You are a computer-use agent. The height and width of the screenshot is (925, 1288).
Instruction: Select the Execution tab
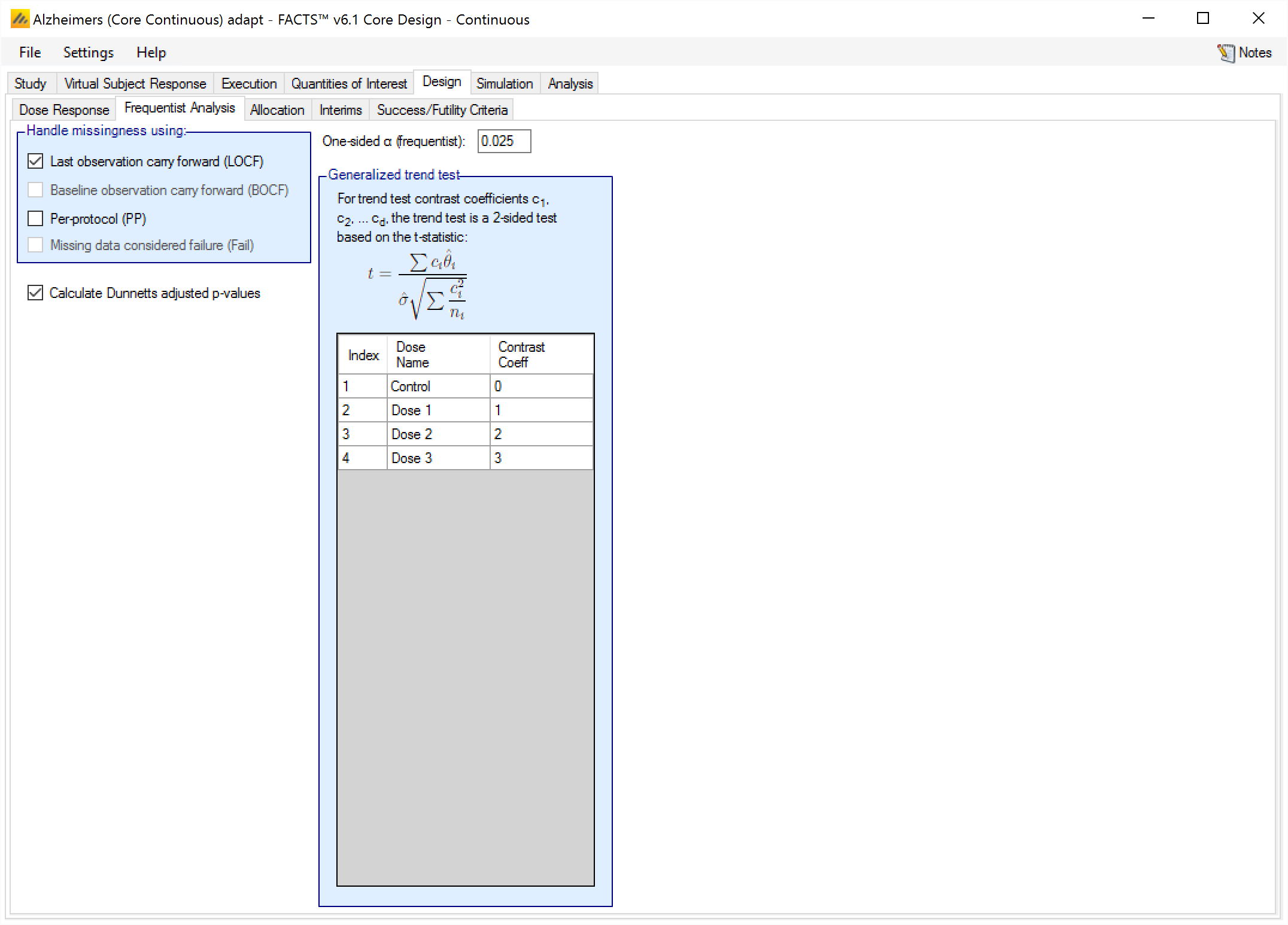coord(249,84)
